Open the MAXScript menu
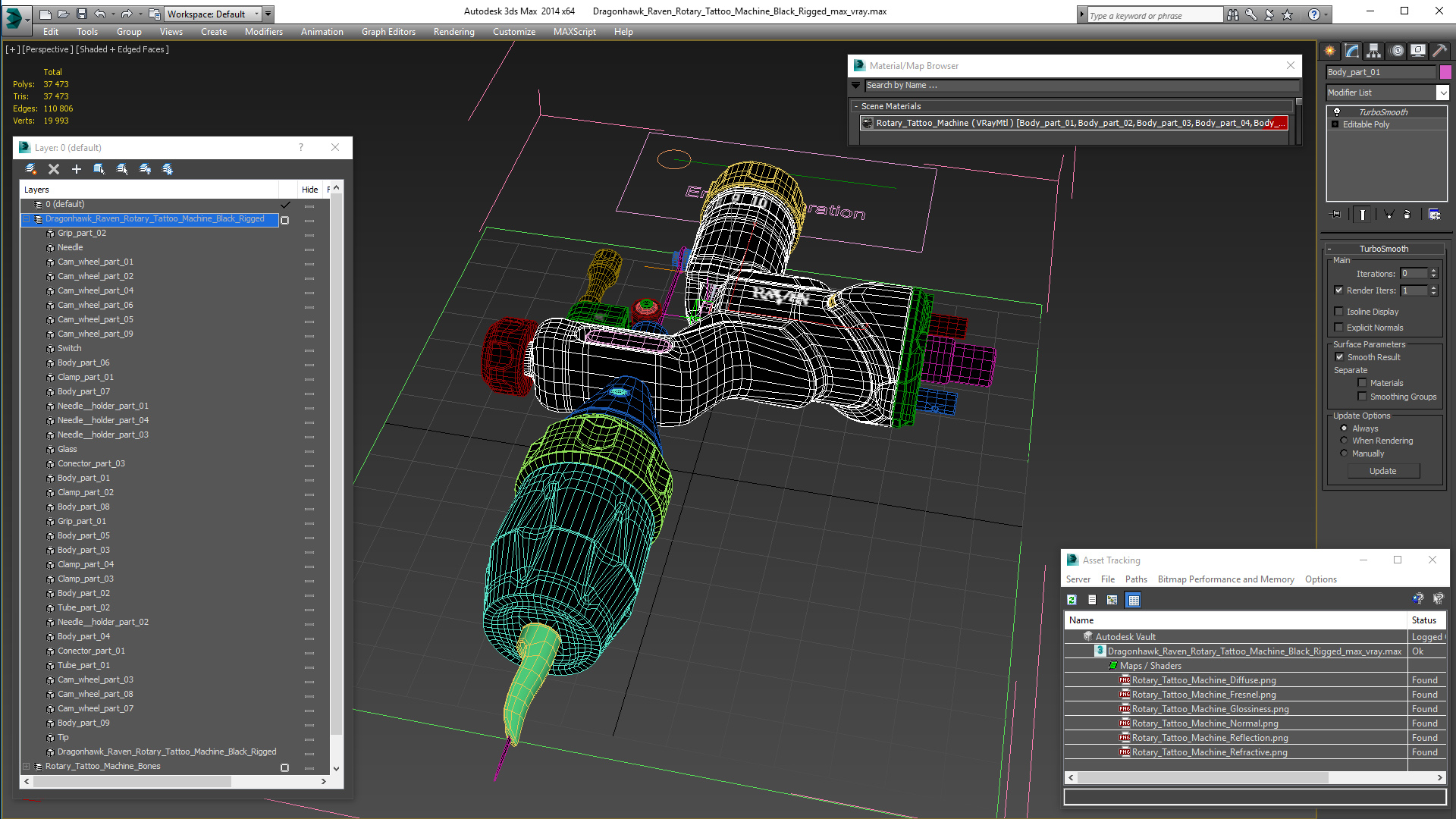The image size is (1456, 819). (x=574, y=32)
